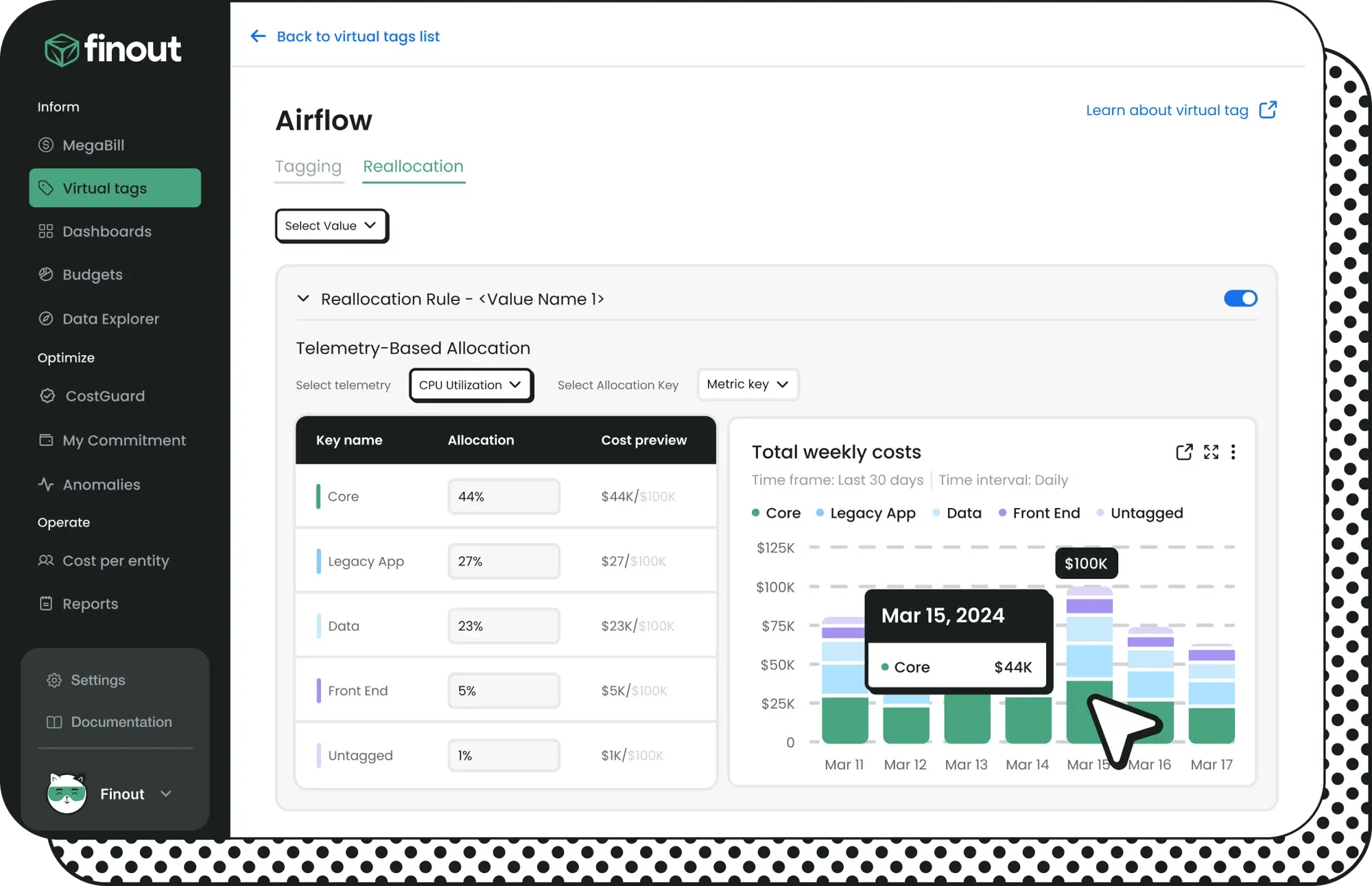Open the chart's three-dot options menu

pos(1233,452)
